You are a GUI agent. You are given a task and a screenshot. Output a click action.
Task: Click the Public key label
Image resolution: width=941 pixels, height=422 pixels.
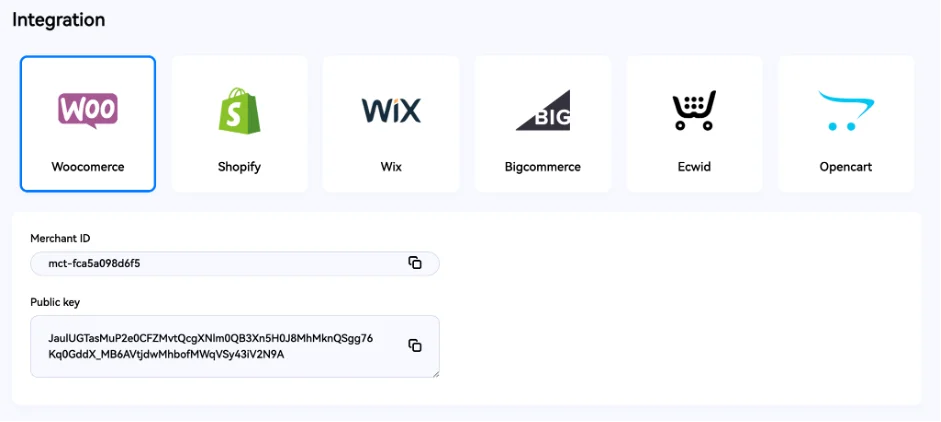coord(55,302)
